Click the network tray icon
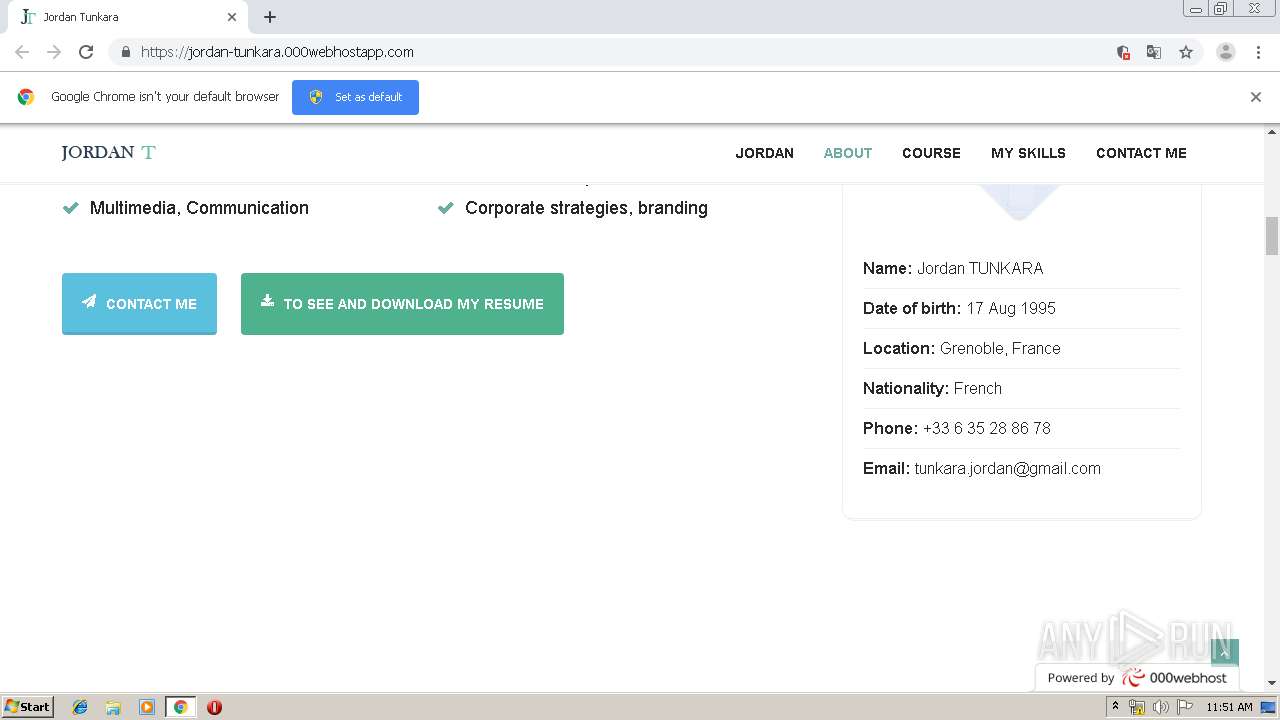This screenshot has height=720, width=1280. 1137,707
